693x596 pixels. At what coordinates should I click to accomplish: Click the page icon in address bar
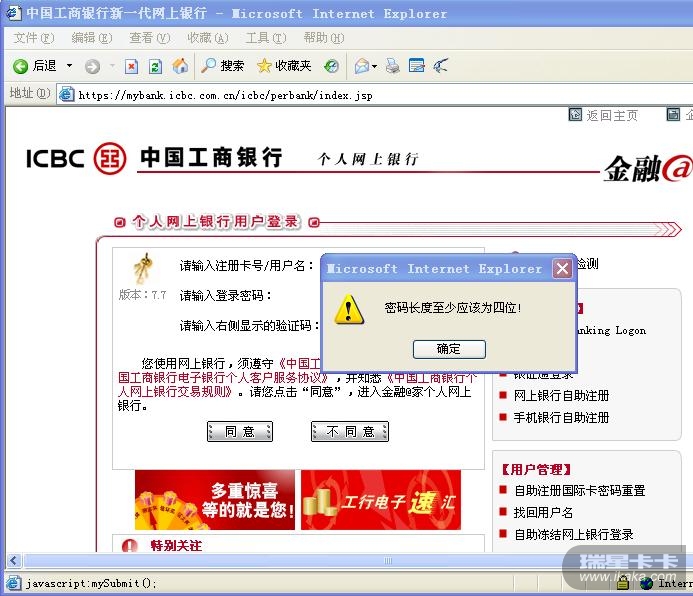67,95
